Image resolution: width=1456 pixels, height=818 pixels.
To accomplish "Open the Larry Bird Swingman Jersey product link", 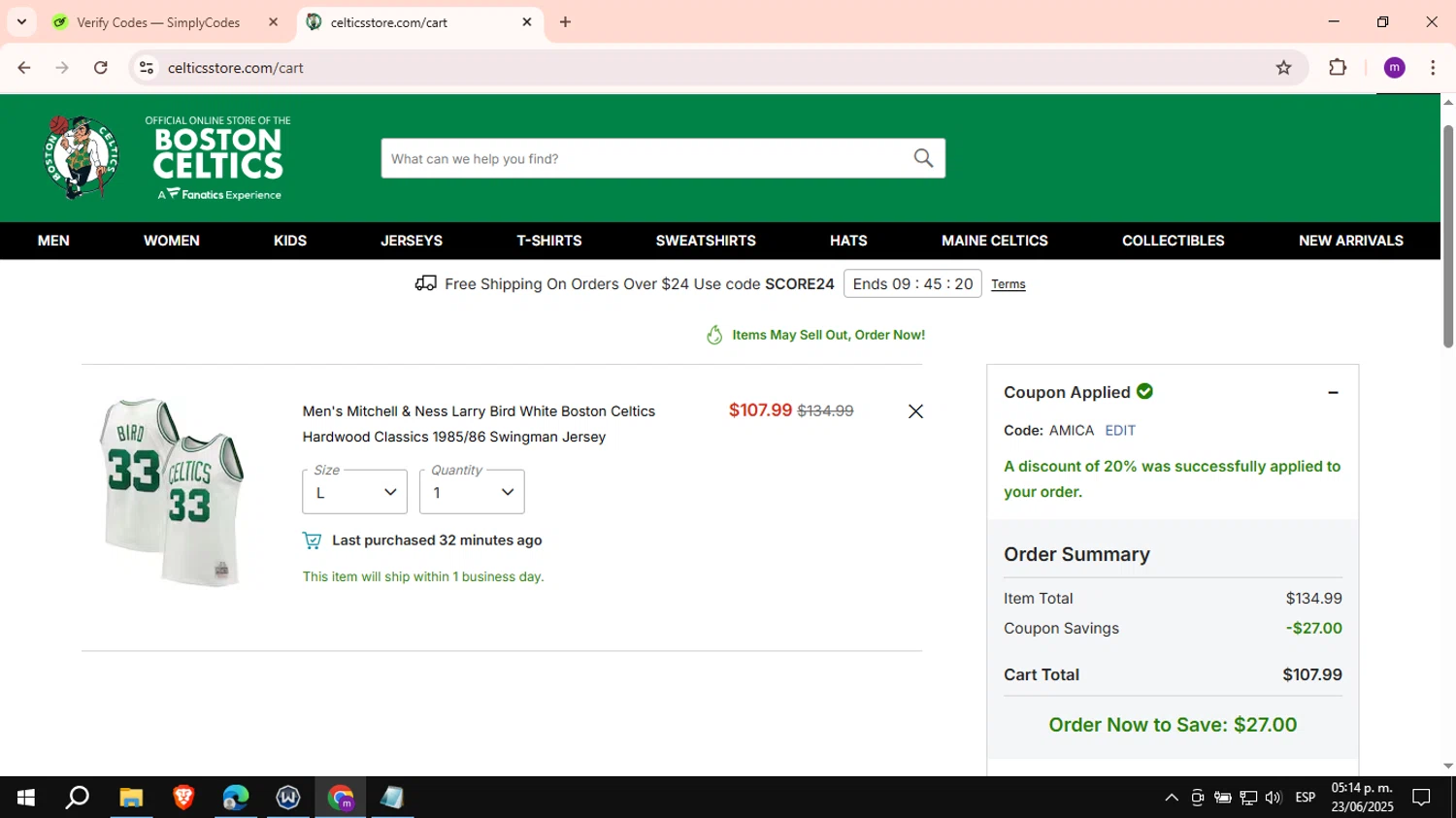I will (x=479, y=424).
